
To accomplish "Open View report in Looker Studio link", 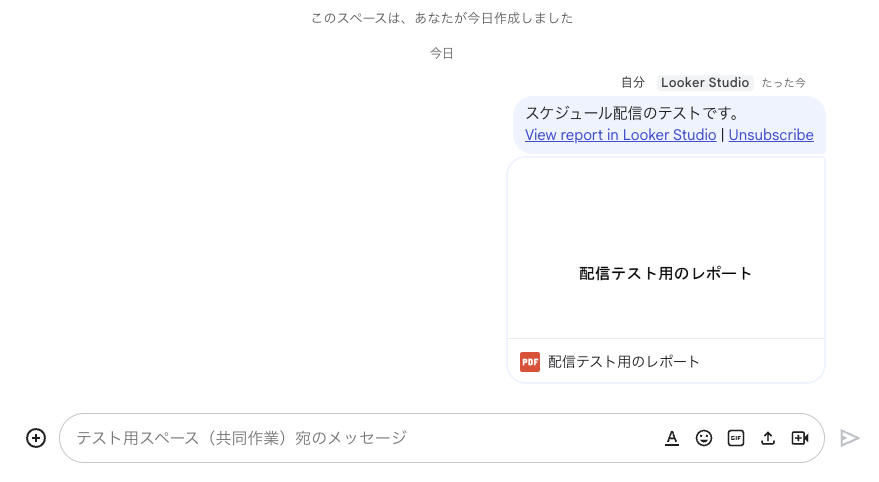I will 620,135.
